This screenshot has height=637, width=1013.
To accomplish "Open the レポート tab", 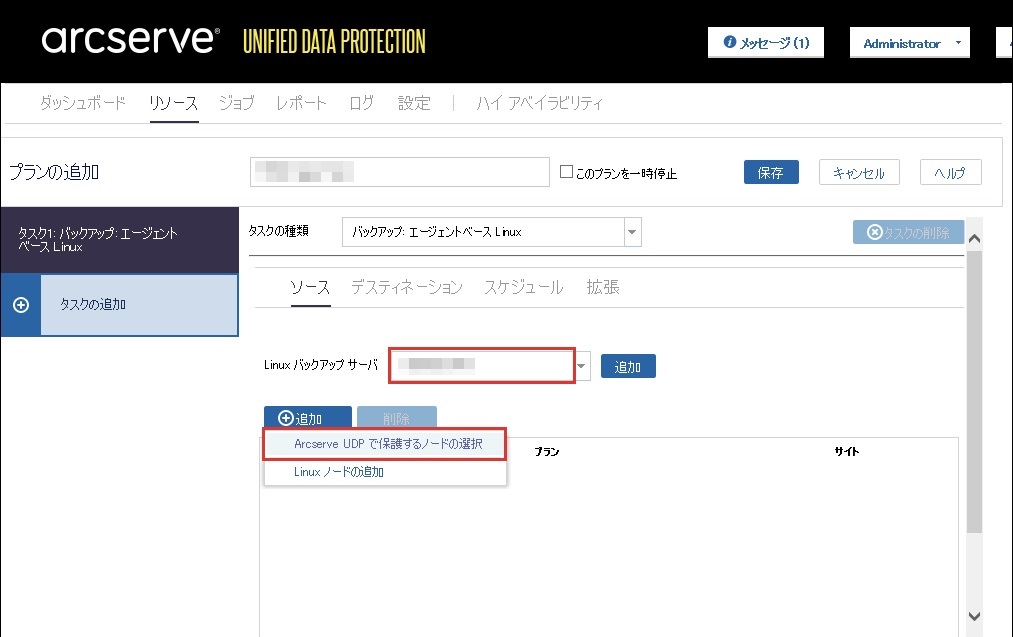I will (301, 103).
